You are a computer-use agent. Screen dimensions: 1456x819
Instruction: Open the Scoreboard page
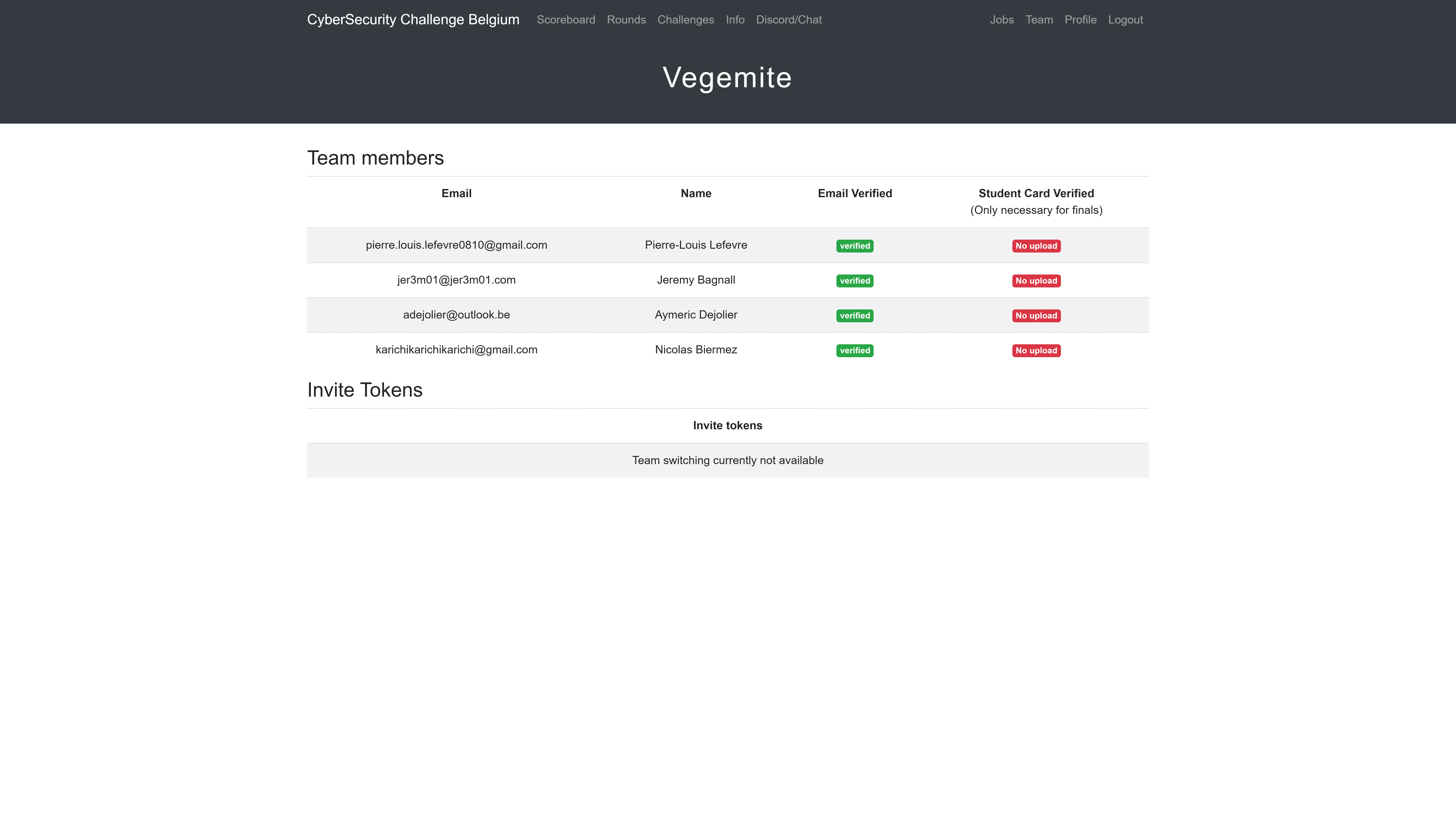coord(566,20)
